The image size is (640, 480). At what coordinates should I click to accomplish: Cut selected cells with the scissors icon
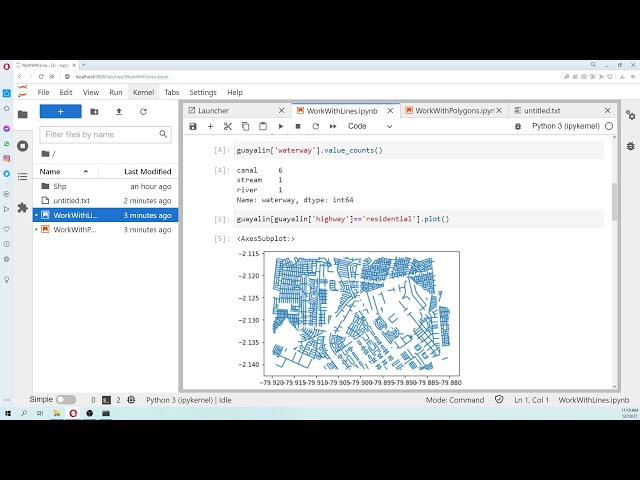pos(228,127)
